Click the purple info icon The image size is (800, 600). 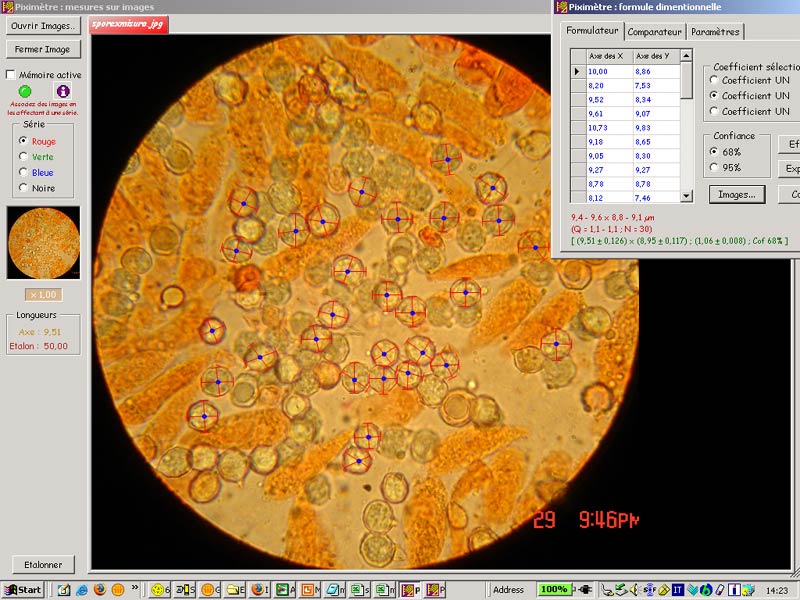[63, 91]
